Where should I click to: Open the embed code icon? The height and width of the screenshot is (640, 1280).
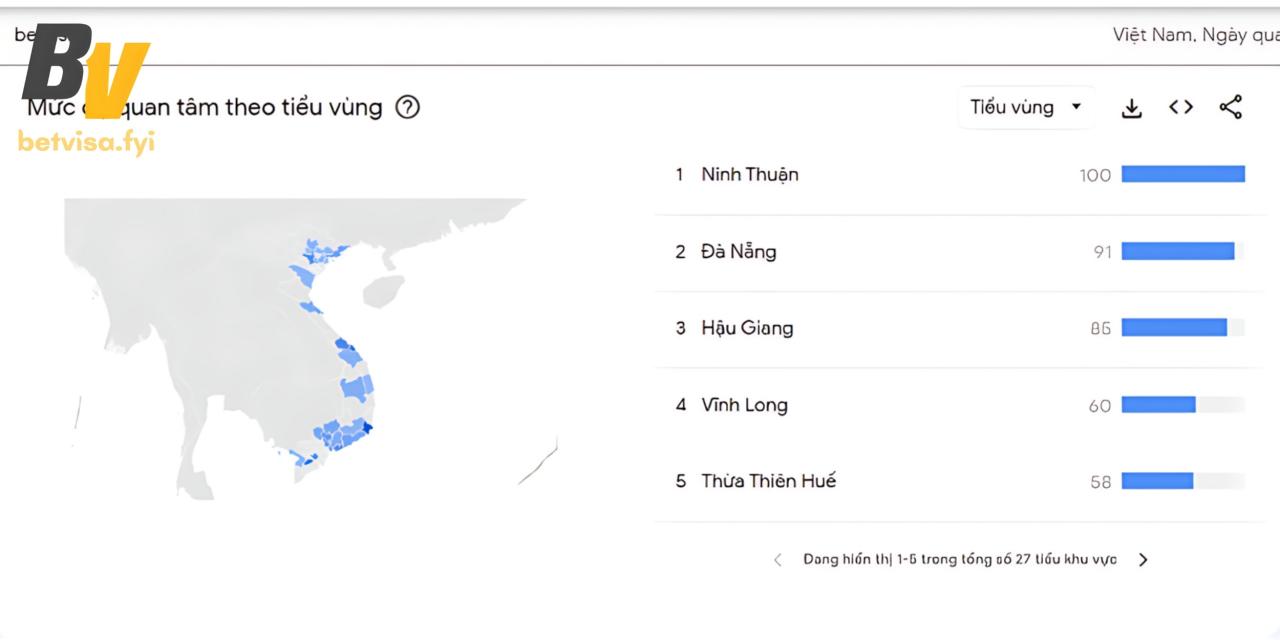1180,107
